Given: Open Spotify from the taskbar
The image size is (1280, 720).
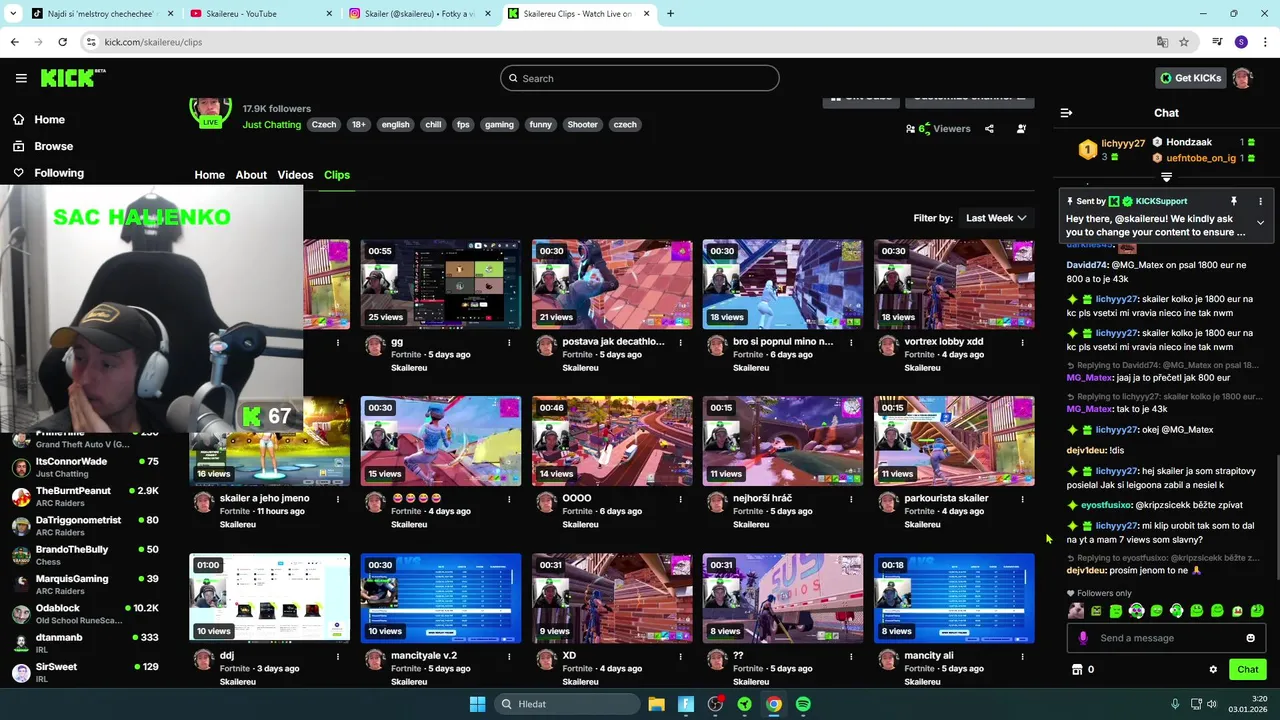Looking at the screenshot, I should 803,704.
